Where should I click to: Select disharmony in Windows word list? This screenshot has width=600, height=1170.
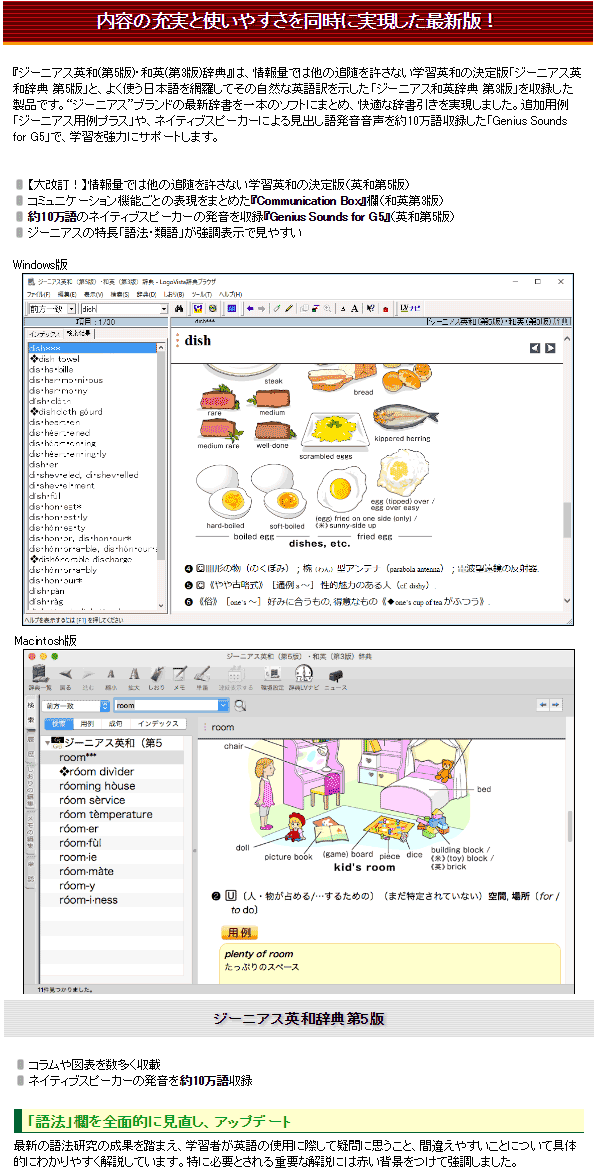[x=59, y=390]
